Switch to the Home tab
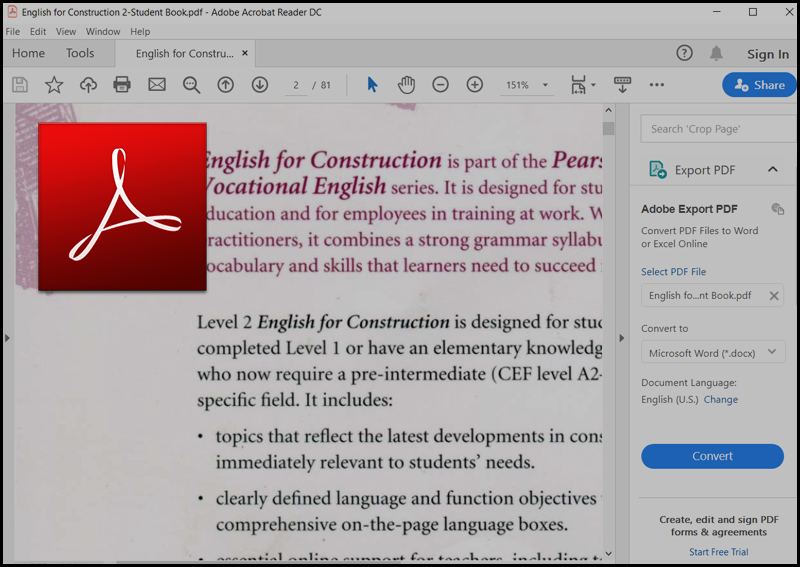This screenshot has width=800, height=567. 29,53
